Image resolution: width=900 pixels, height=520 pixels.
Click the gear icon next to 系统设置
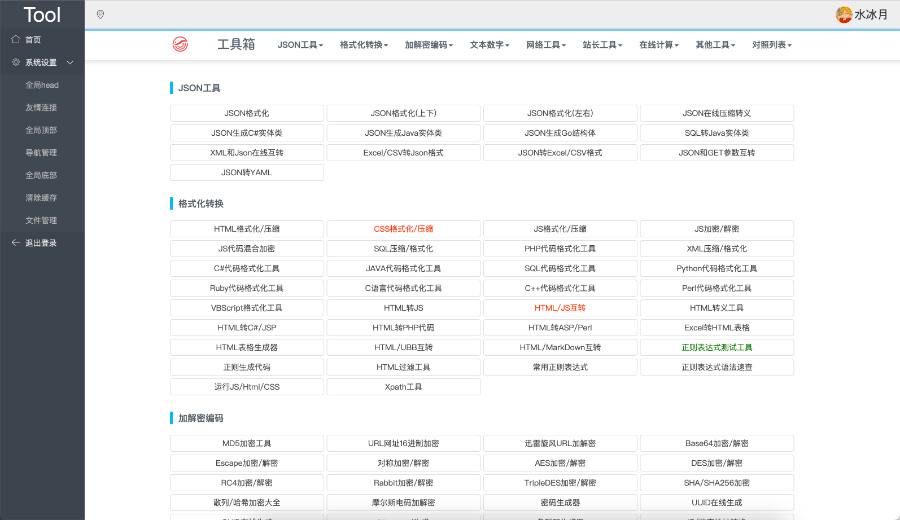click(x=15, y=62)
